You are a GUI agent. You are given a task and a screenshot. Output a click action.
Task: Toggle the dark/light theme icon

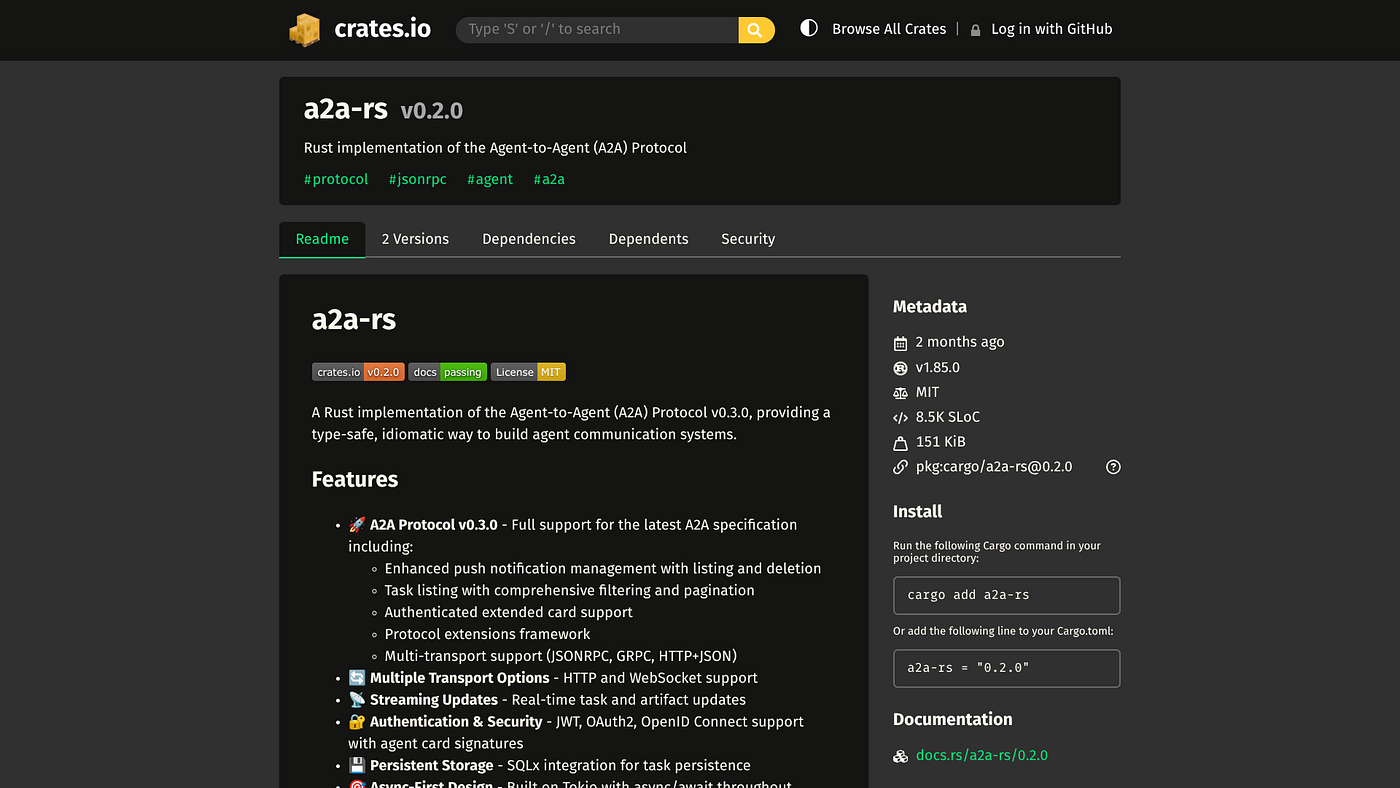point(809,28)
